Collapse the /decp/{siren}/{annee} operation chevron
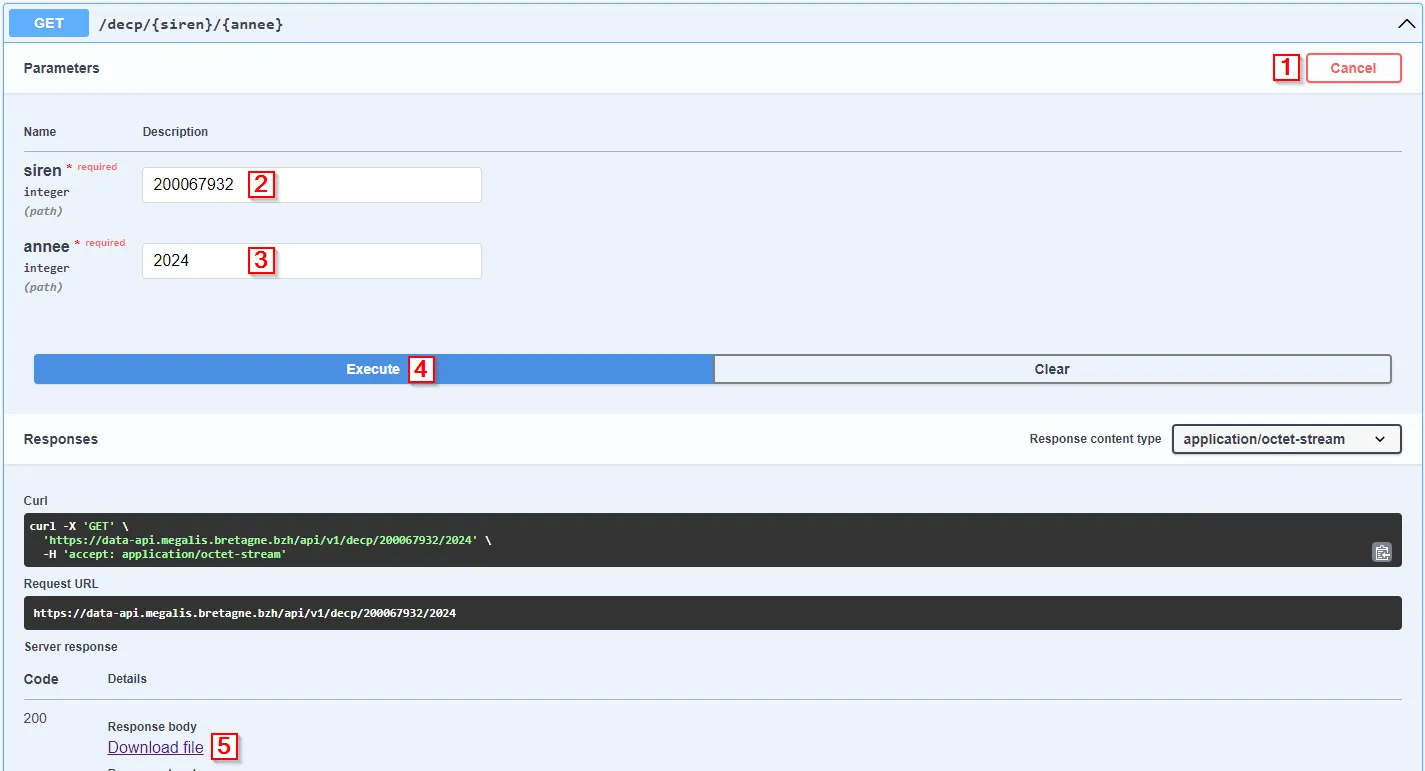Image resolution: width=1425 pixels, height=771 pixels. pos(1405,23)
